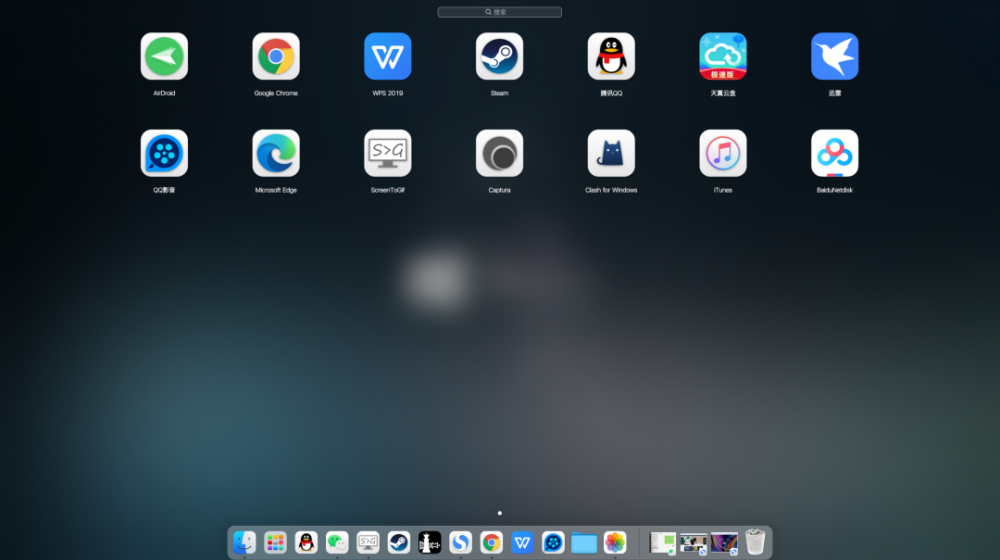Open Clash for Windows

click(611, 153)
